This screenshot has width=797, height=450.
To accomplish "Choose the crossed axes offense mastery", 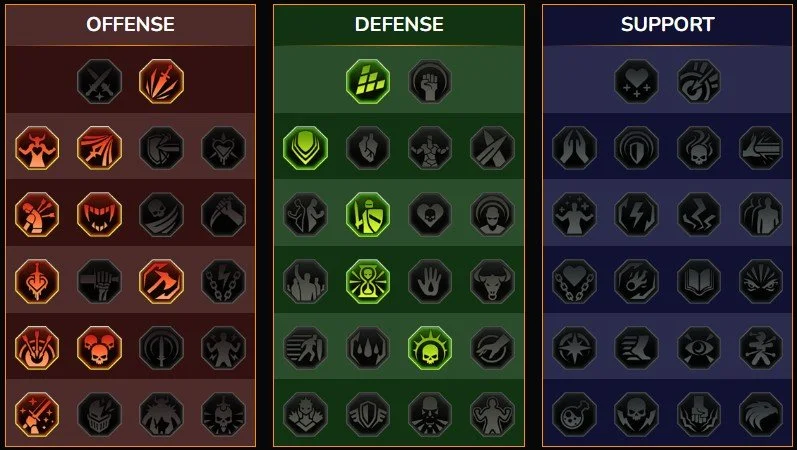I will click(162, 281).
